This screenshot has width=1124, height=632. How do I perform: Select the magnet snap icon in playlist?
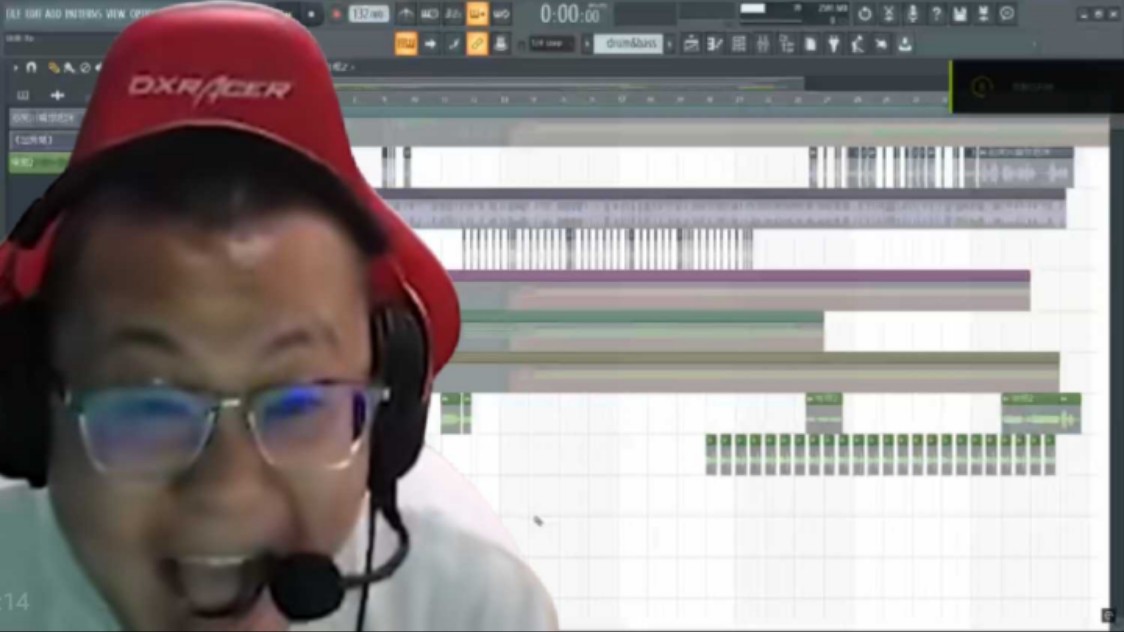click(x=31, y=68)
